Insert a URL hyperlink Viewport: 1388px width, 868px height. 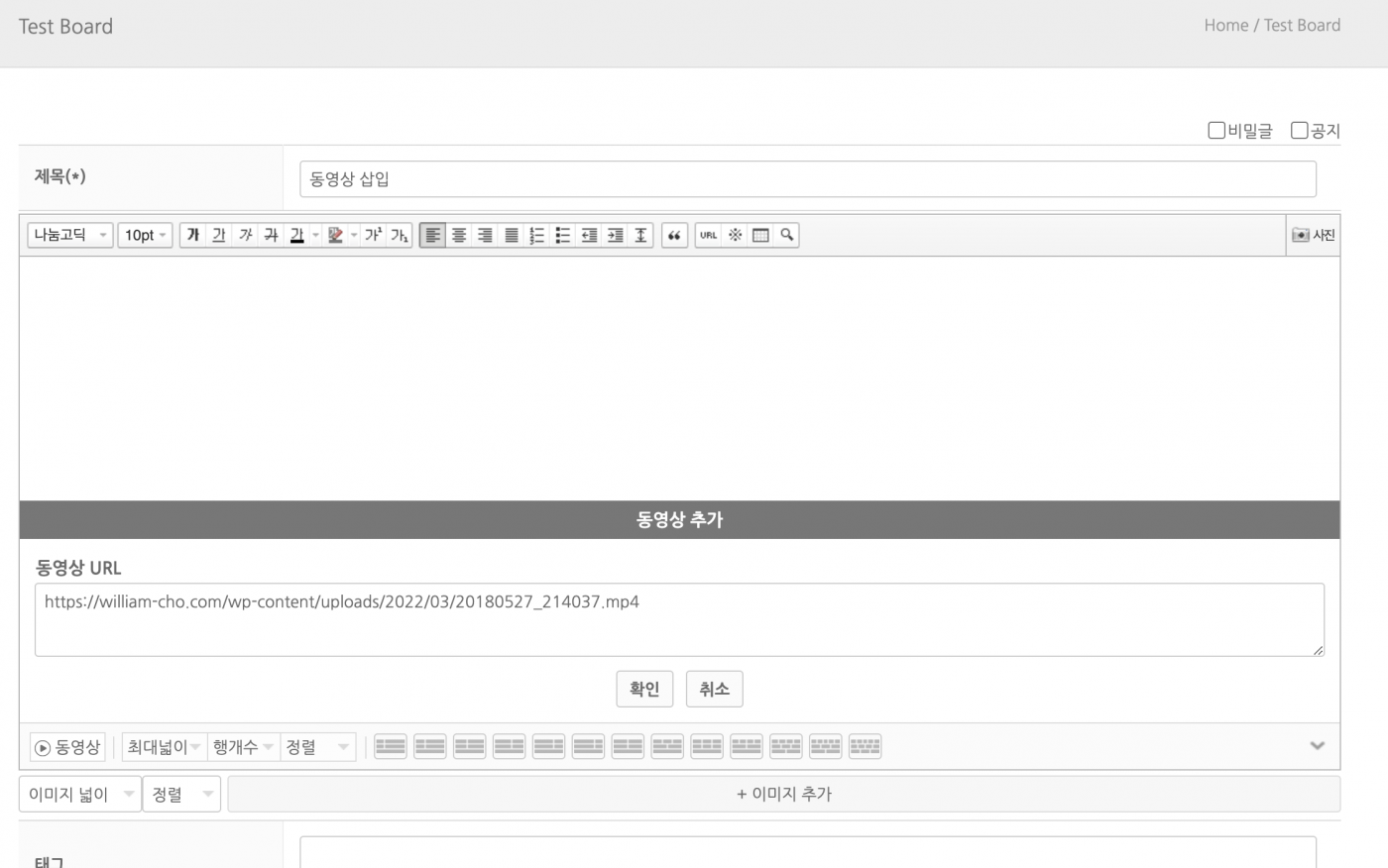pos(709,235)
